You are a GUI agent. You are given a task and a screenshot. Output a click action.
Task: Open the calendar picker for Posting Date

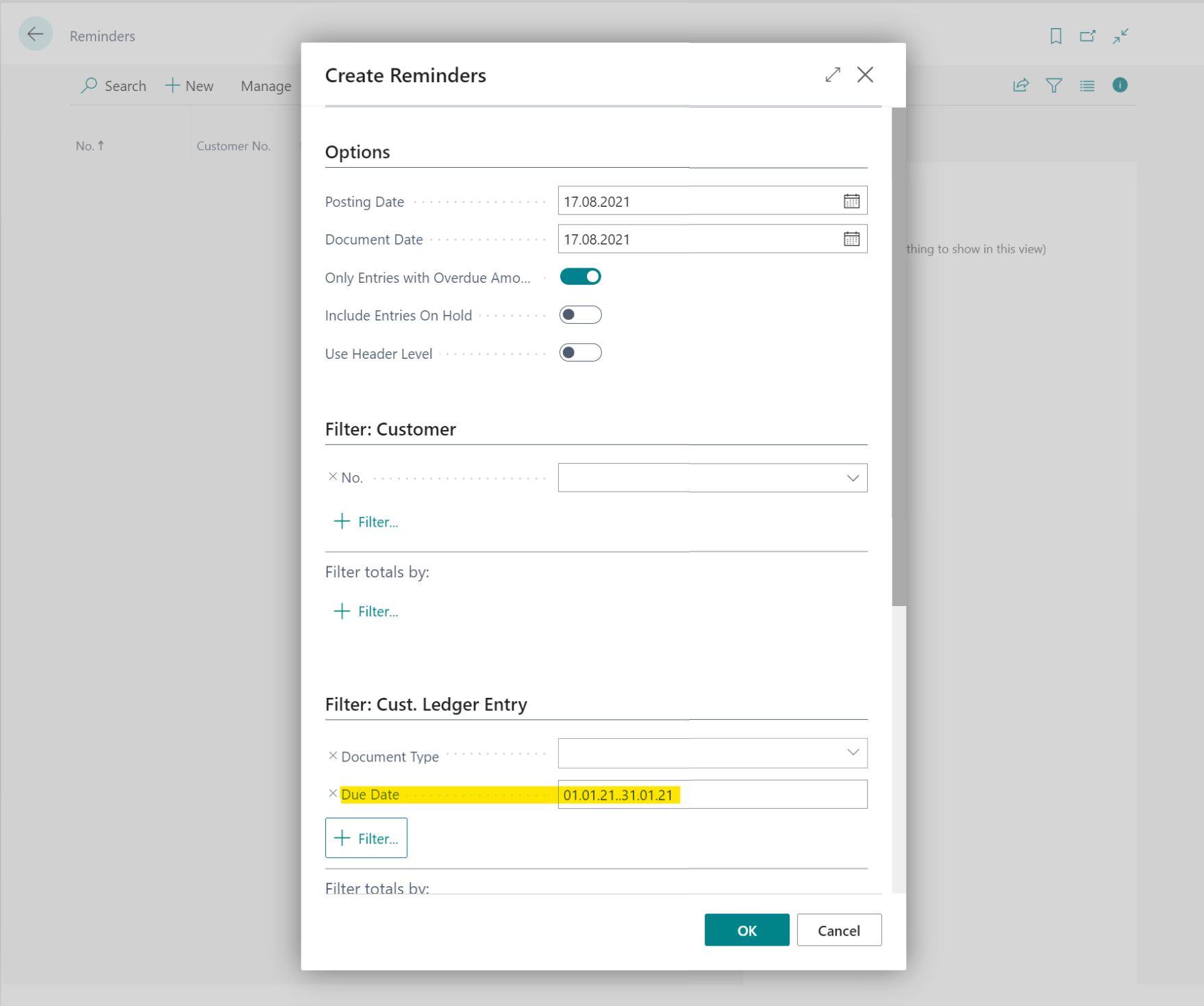pos(851,201)
